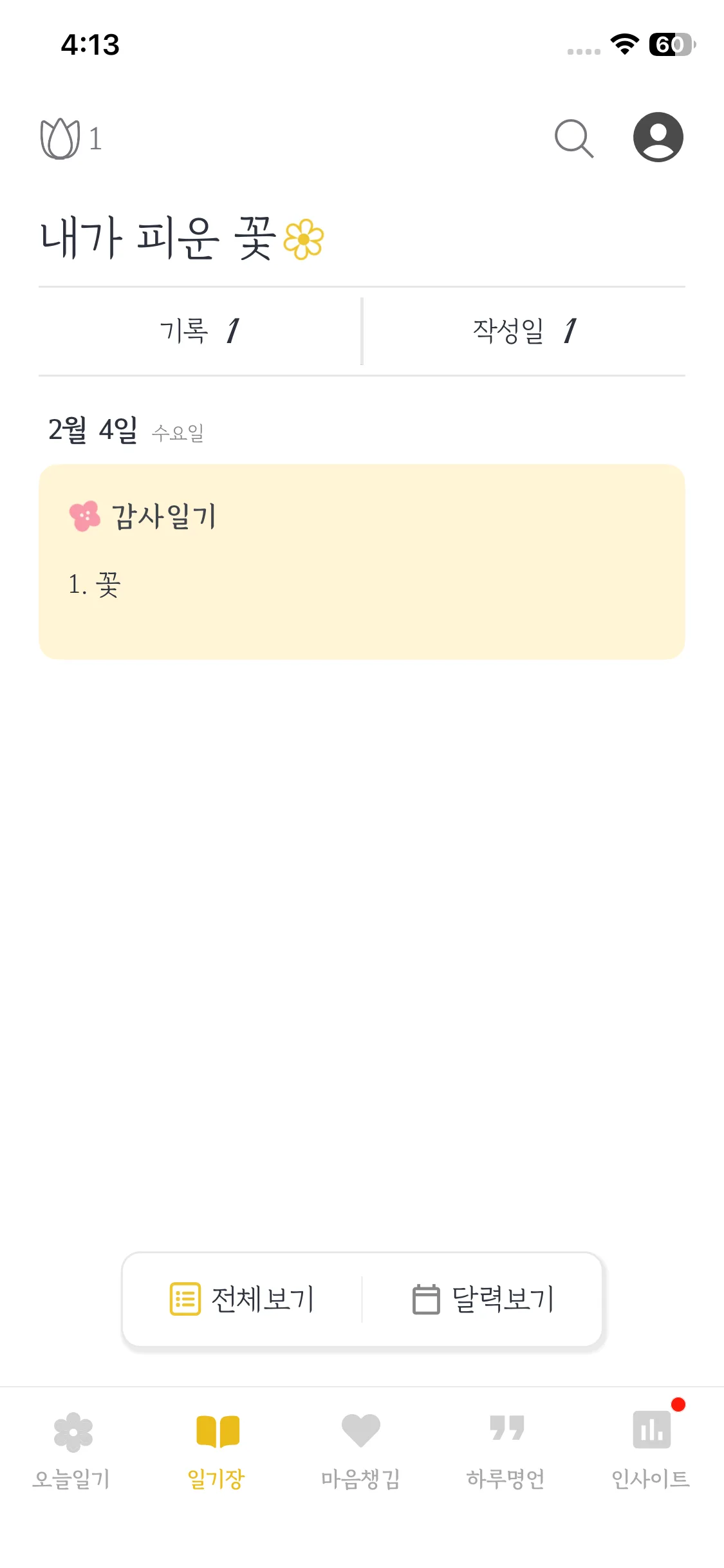Tap the 작성일 count stat
Screen dimensions: 724x1568
coord(524,331)
